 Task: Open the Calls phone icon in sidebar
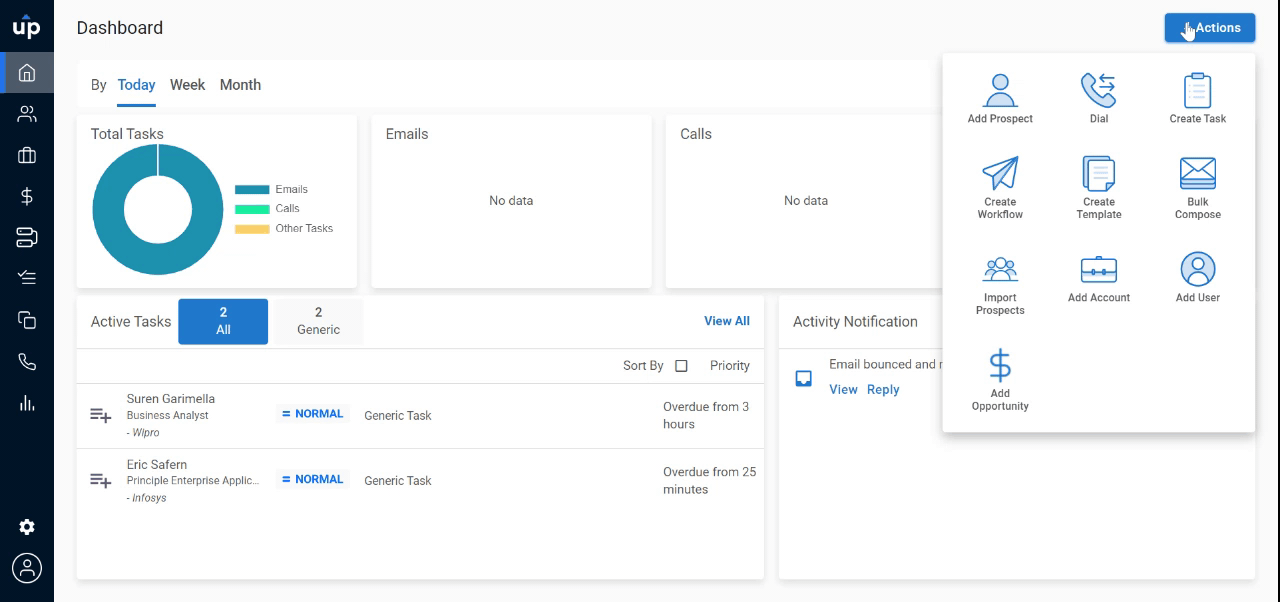pos(27,361)
